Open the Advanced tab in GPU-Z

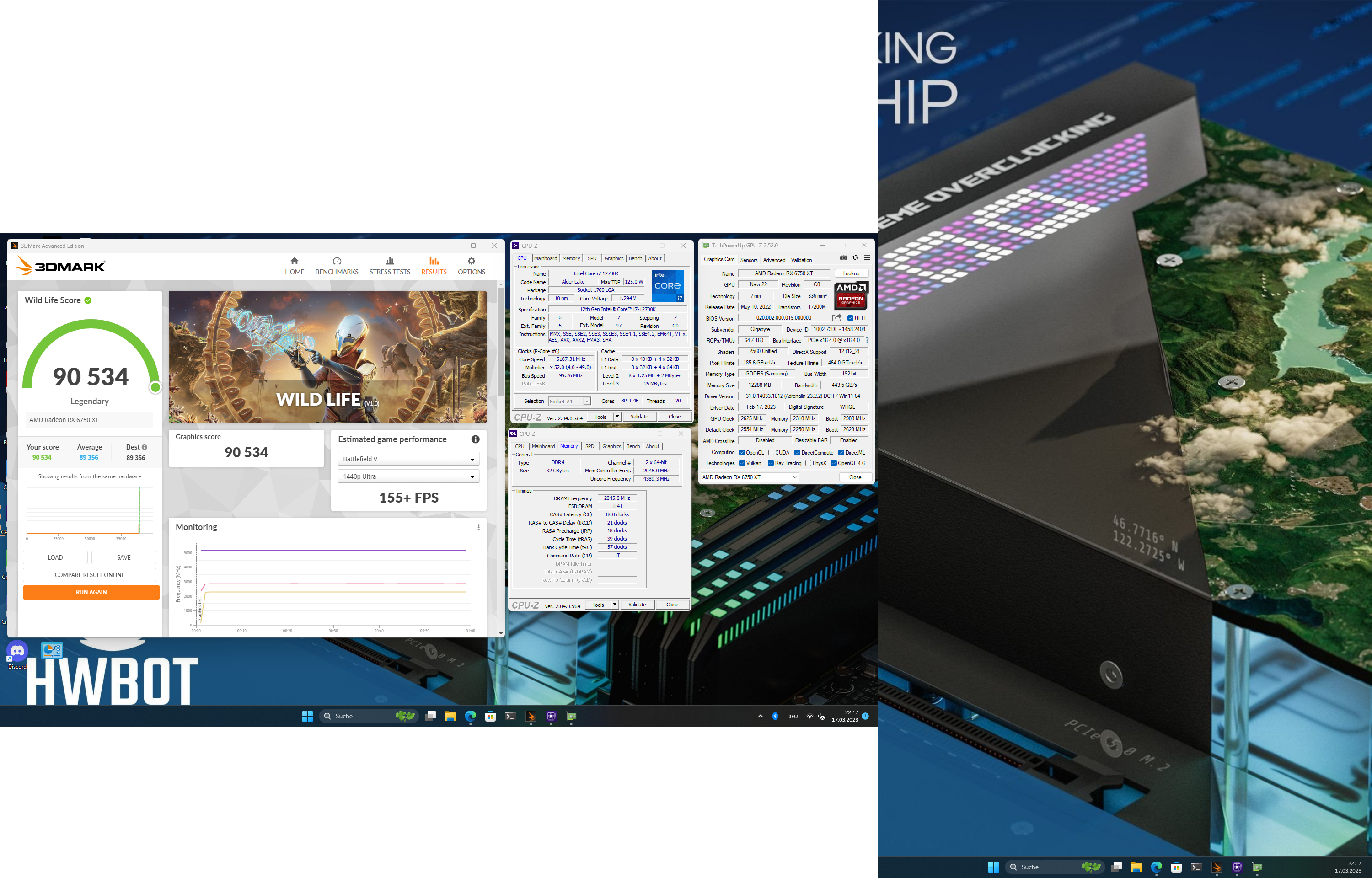[x=773, y=260]
